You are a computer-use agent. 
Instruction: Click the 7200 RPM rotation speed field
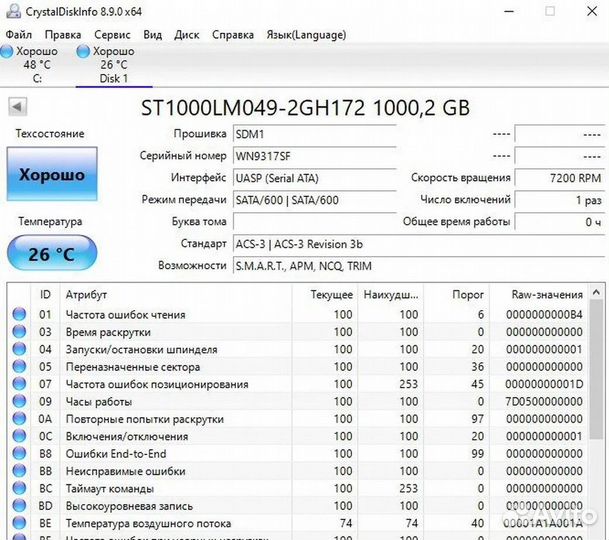(559, 178)
